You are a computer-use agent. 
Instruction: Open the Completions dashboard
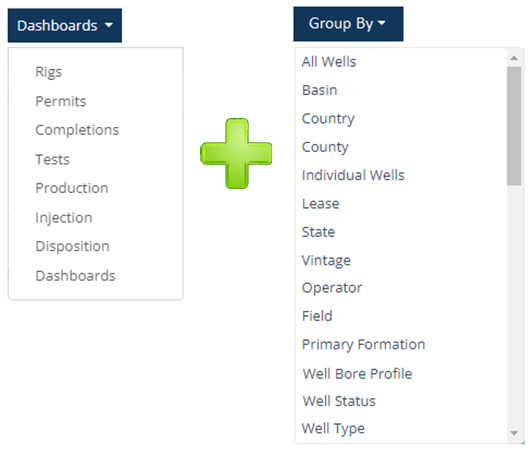tap(77, 130)
